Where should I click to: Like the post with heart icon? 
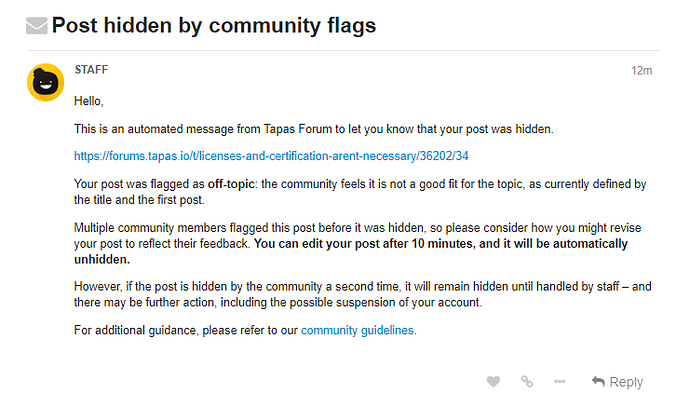(493, 382)
